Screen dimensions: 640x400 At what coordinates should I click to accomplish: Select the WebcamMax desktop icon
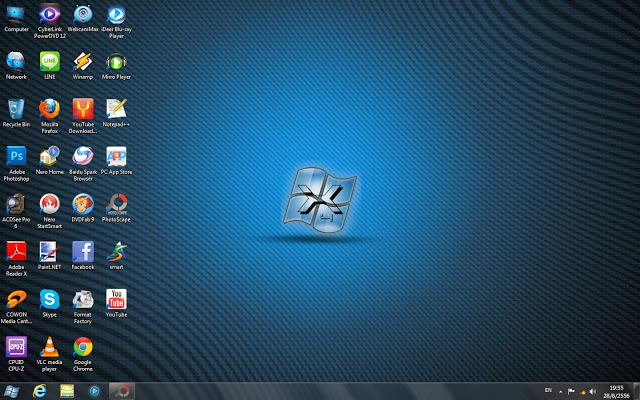coord(83,19)
